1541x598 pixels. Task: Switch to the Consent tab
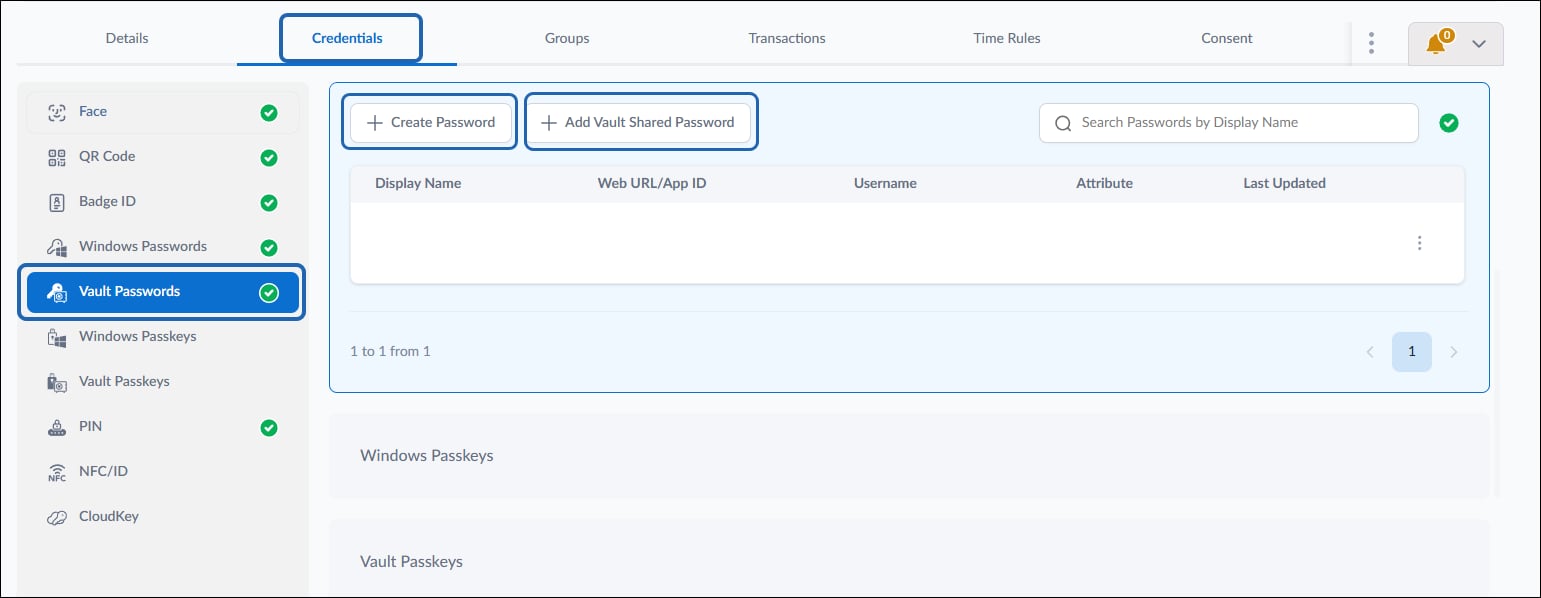(x=1227, y=38)
